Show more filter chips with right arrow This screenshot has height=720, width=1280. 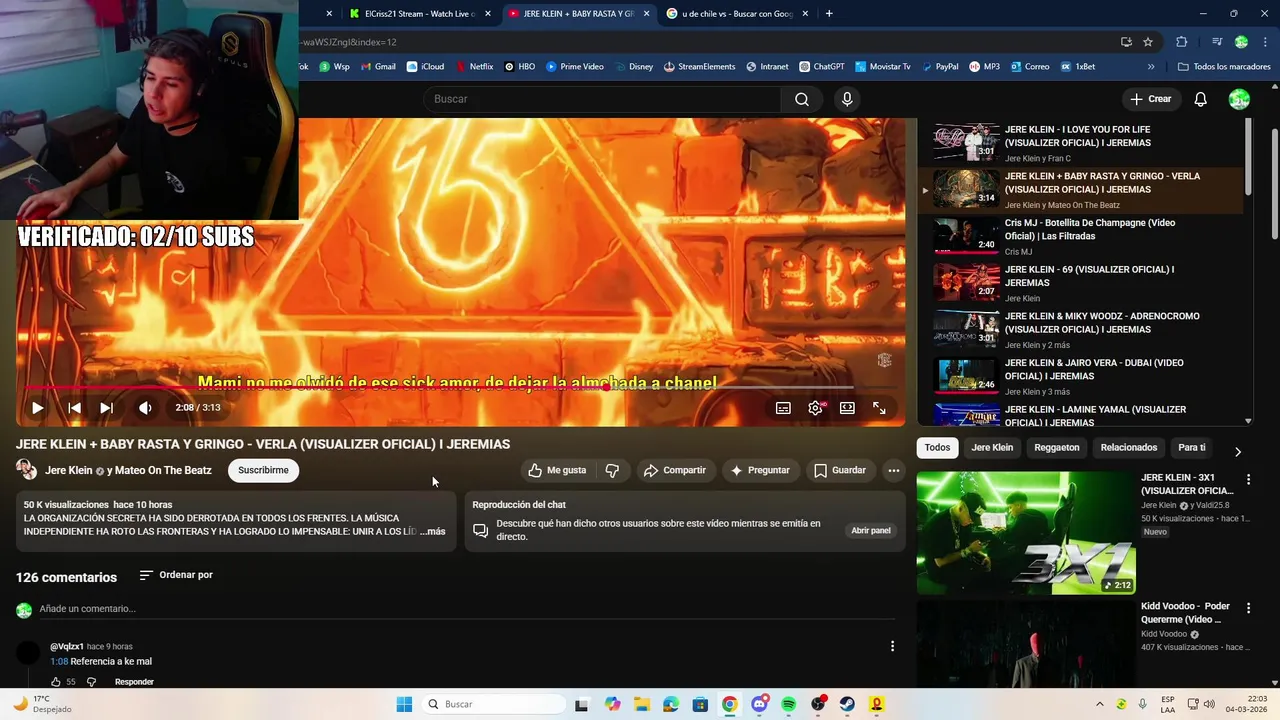(x=1238, y=452)
